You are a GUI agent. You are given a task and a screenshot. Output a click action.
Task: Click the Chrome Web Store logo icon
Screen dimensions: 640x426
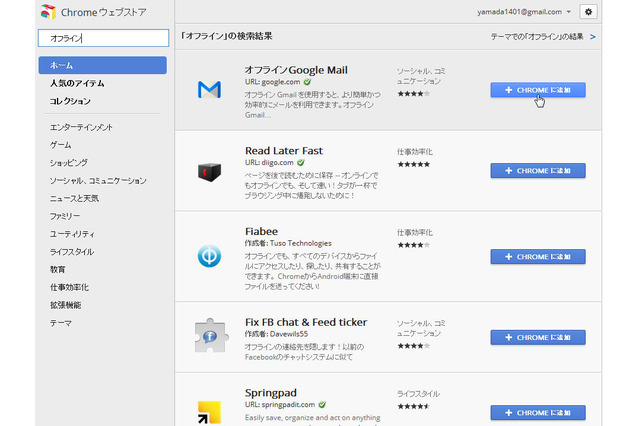click(x=48, y=12)
